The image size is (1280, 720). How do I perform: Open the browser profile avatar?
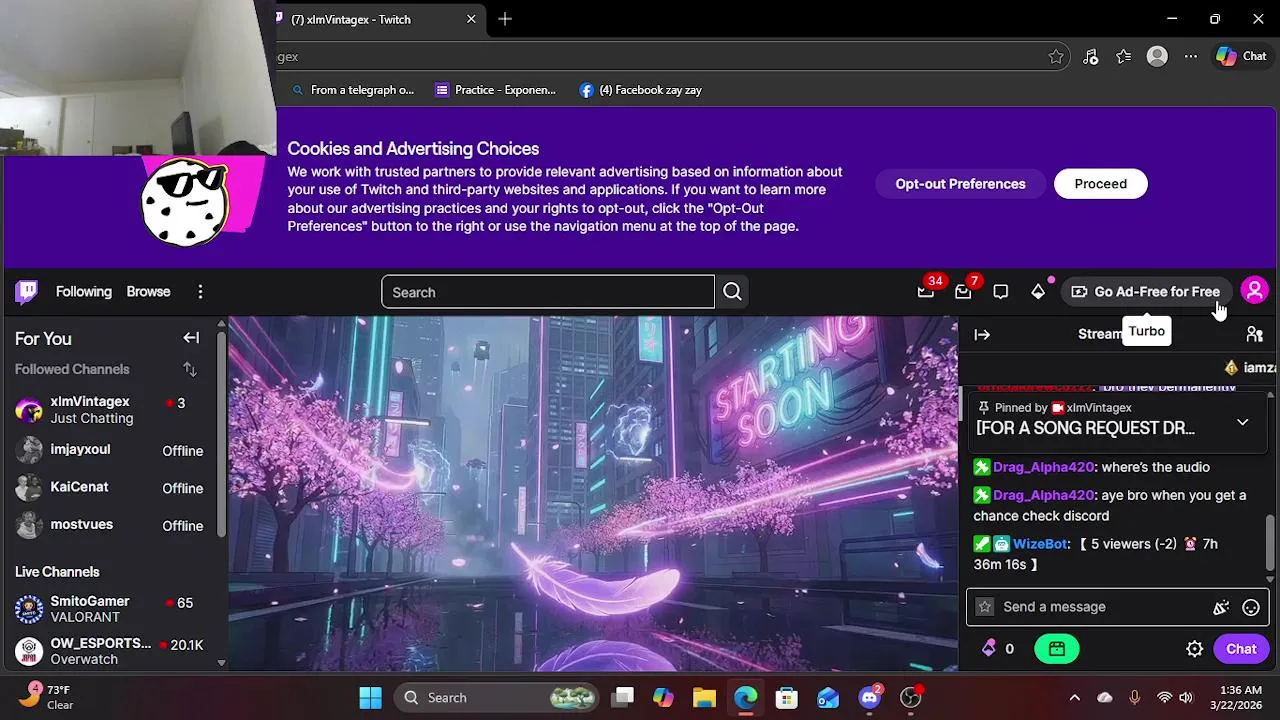tap(1157, 57)
